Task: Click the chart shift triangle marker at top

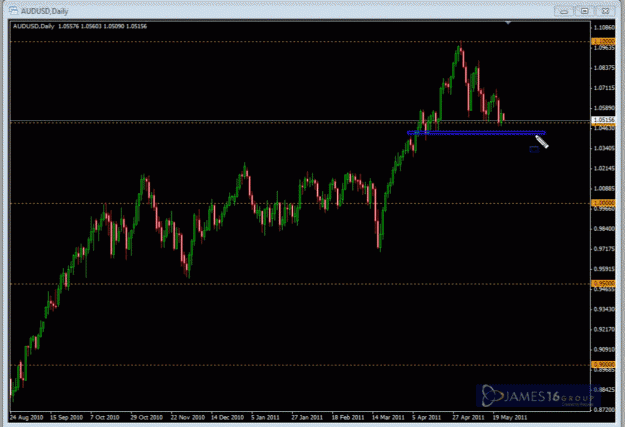Action: coord(508,23)
